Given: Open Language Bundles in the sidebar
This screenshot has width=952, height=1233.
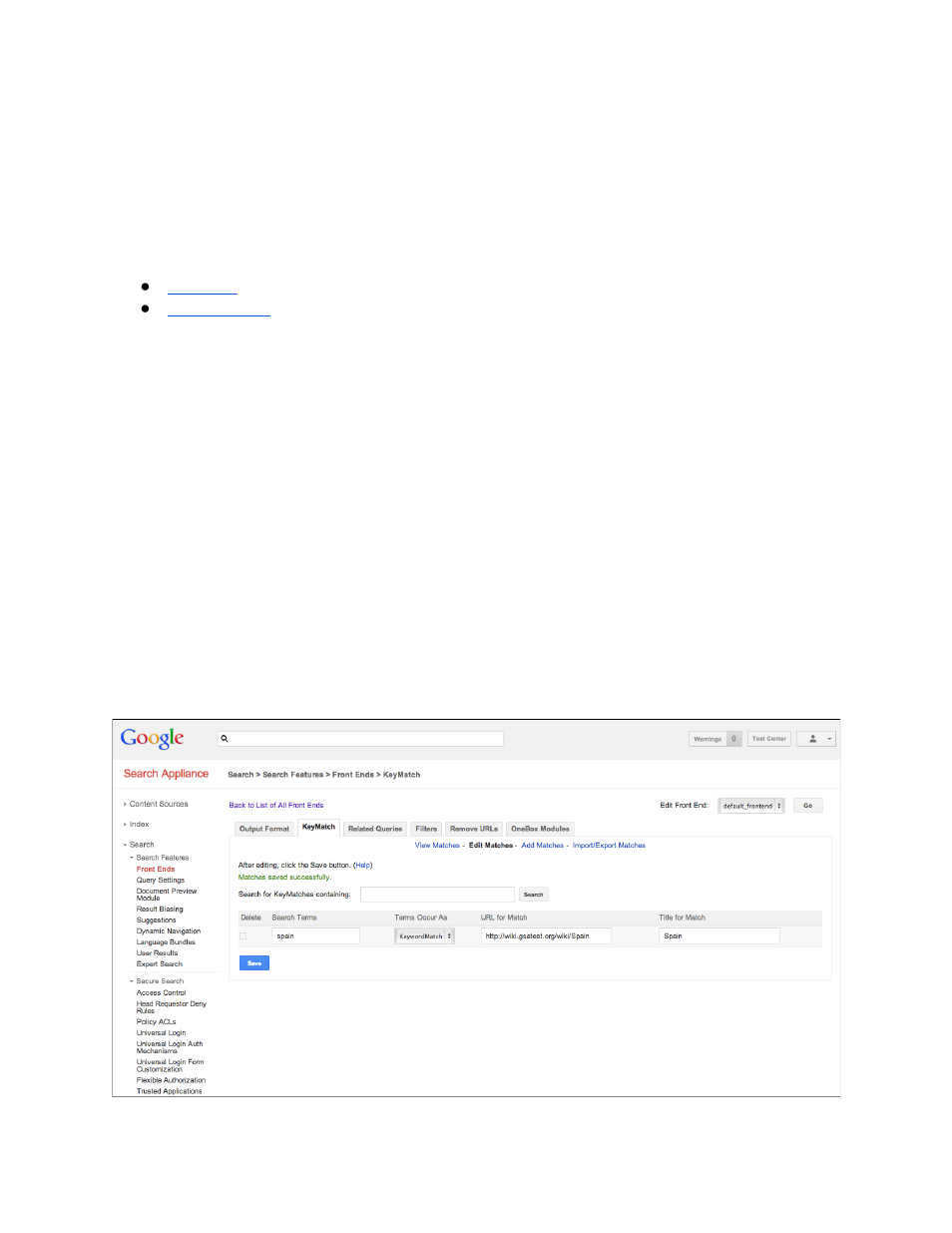Looking at the screenshot, I should 166,942.
